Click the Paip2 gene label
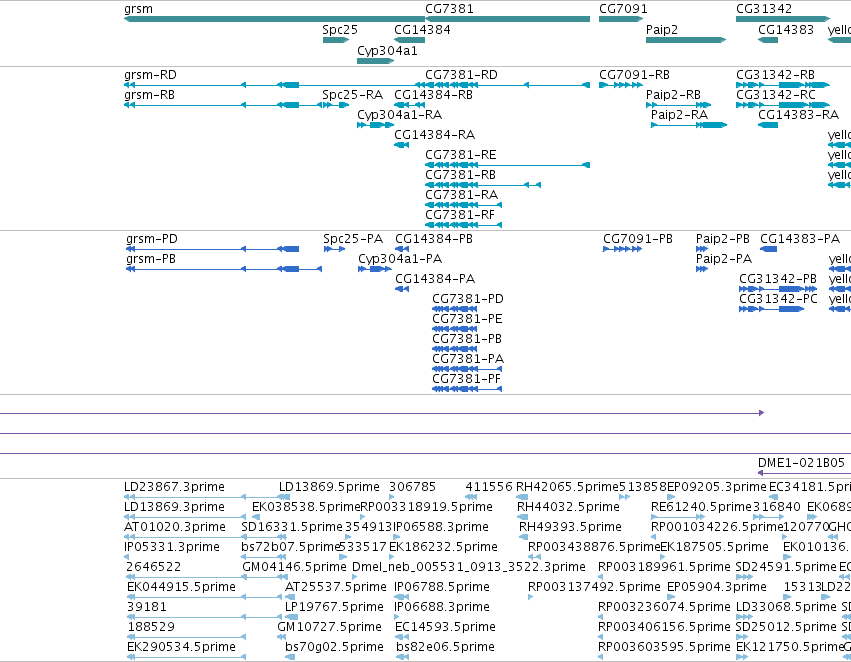The width and height of the screenshot is (851, 662). coord(662,30)
